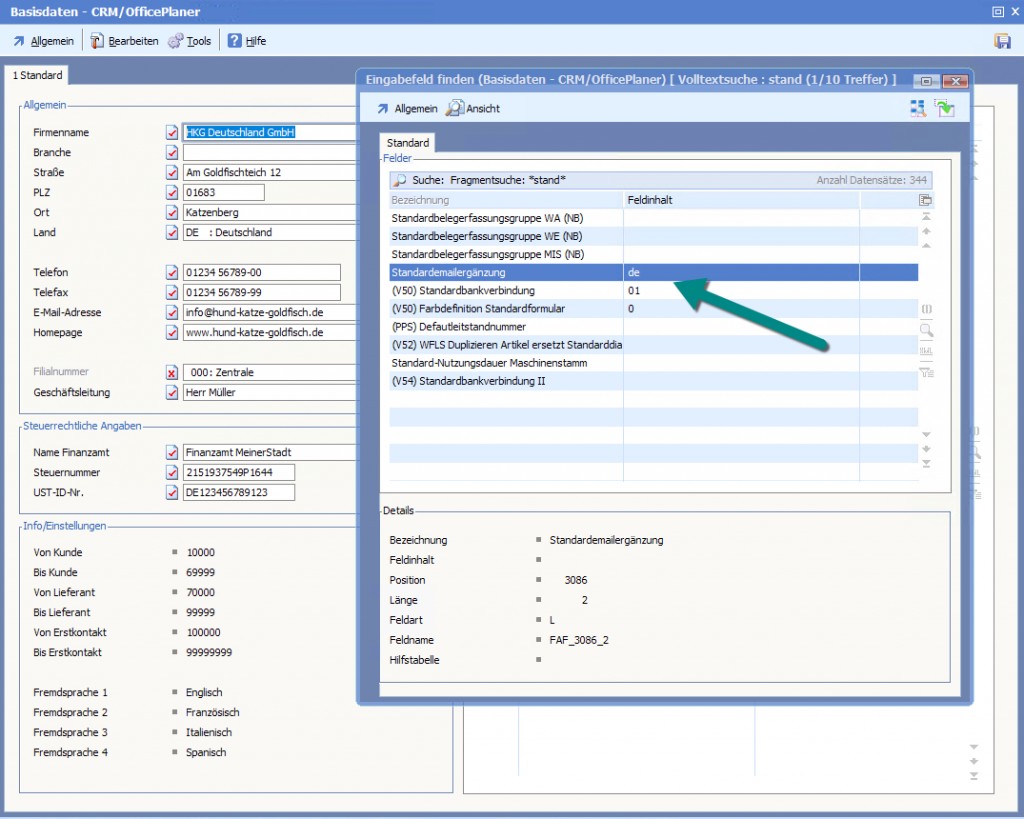Click the scroll-to-top arrow beside field list
This screenshot has height=819, width=1024.
point(926,217)
